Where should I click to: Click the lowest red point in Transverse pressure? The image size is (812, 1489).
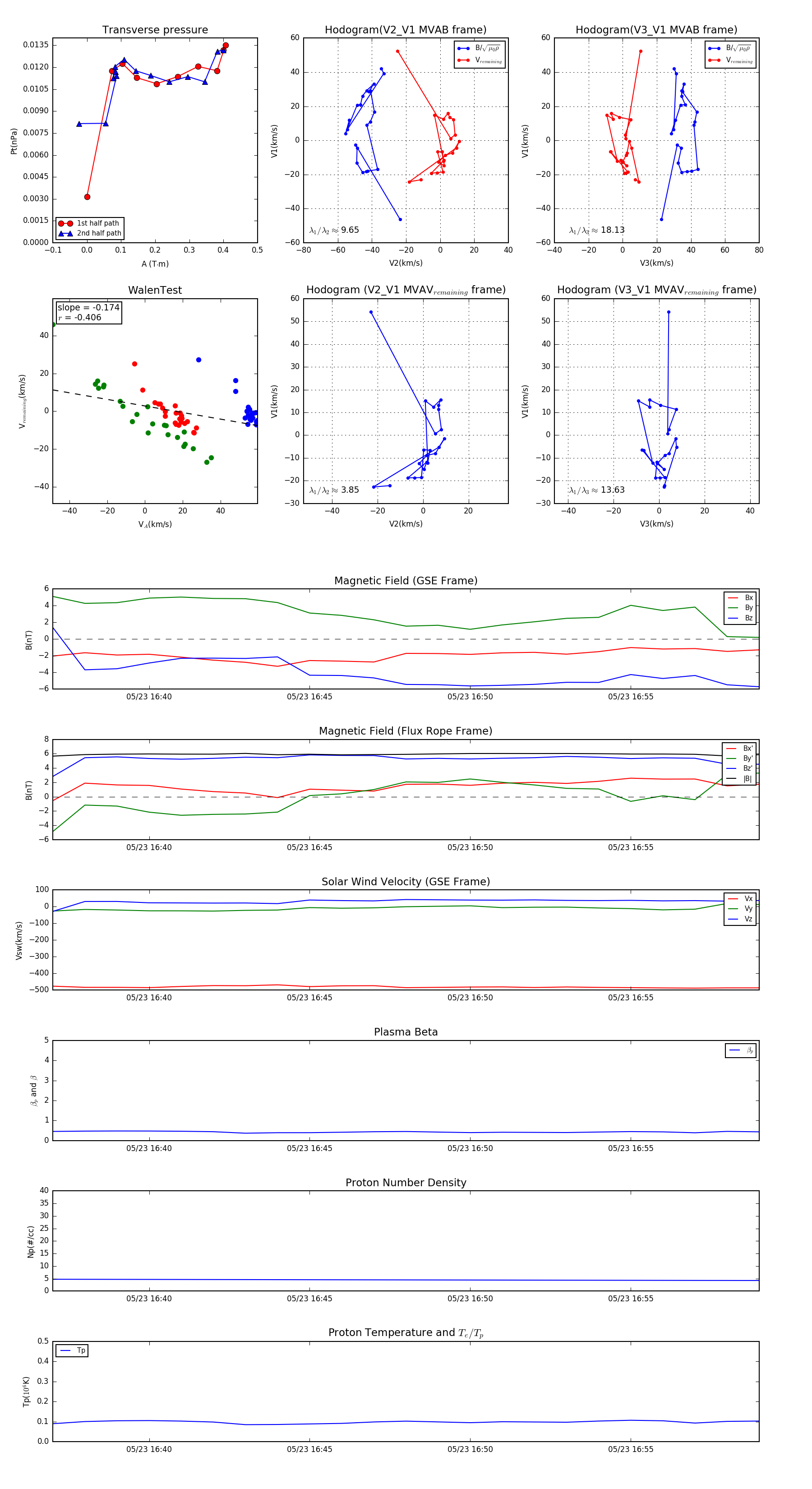(87, 197)
